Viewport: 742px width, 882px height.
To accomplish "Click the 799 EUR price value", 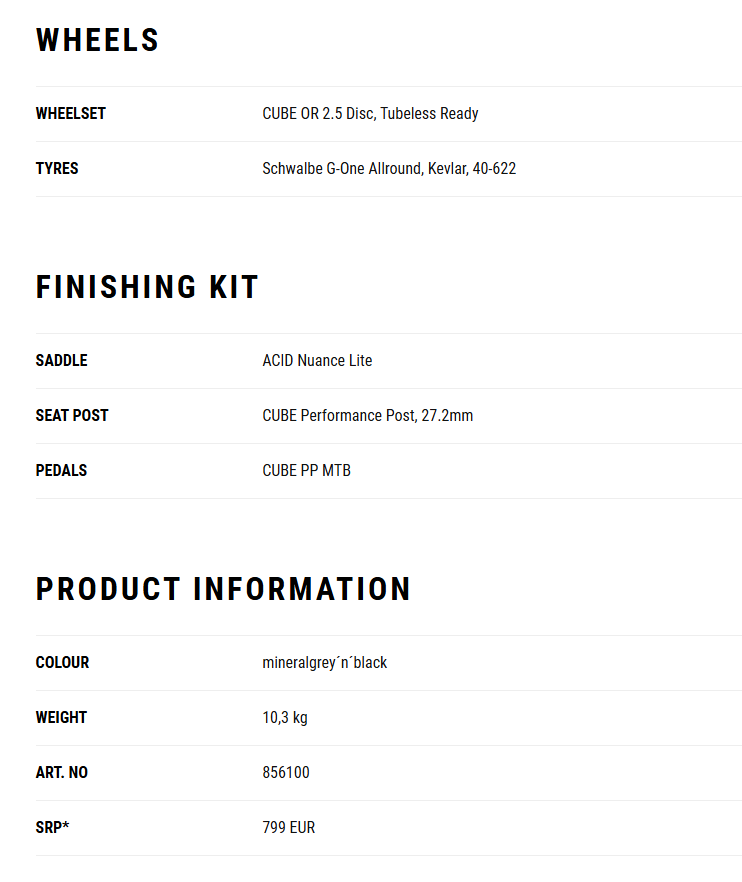I will pyautogui.click(x=289, y=828).
